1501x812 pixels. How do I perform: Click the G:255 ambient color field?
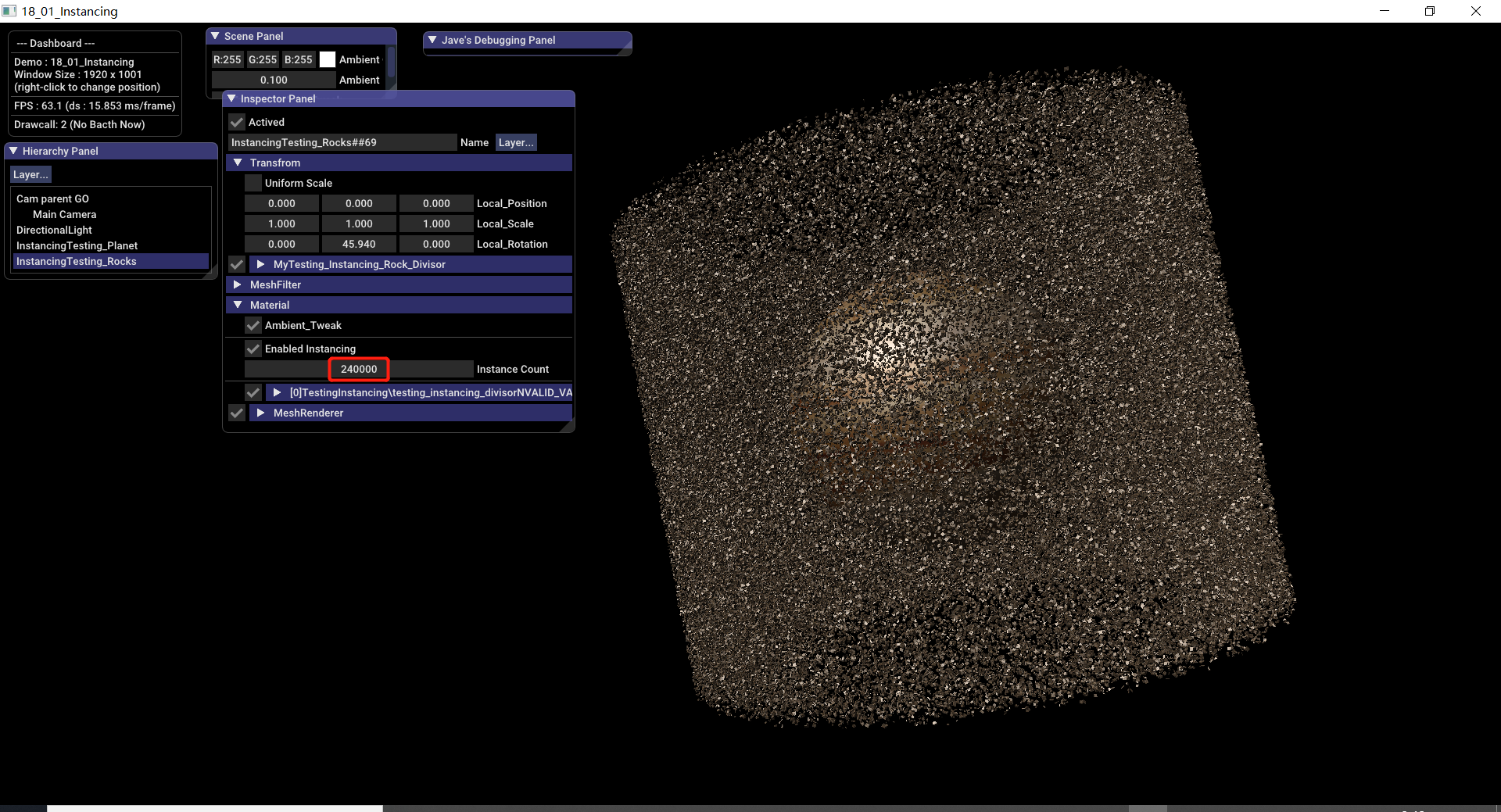click(263, 59)
